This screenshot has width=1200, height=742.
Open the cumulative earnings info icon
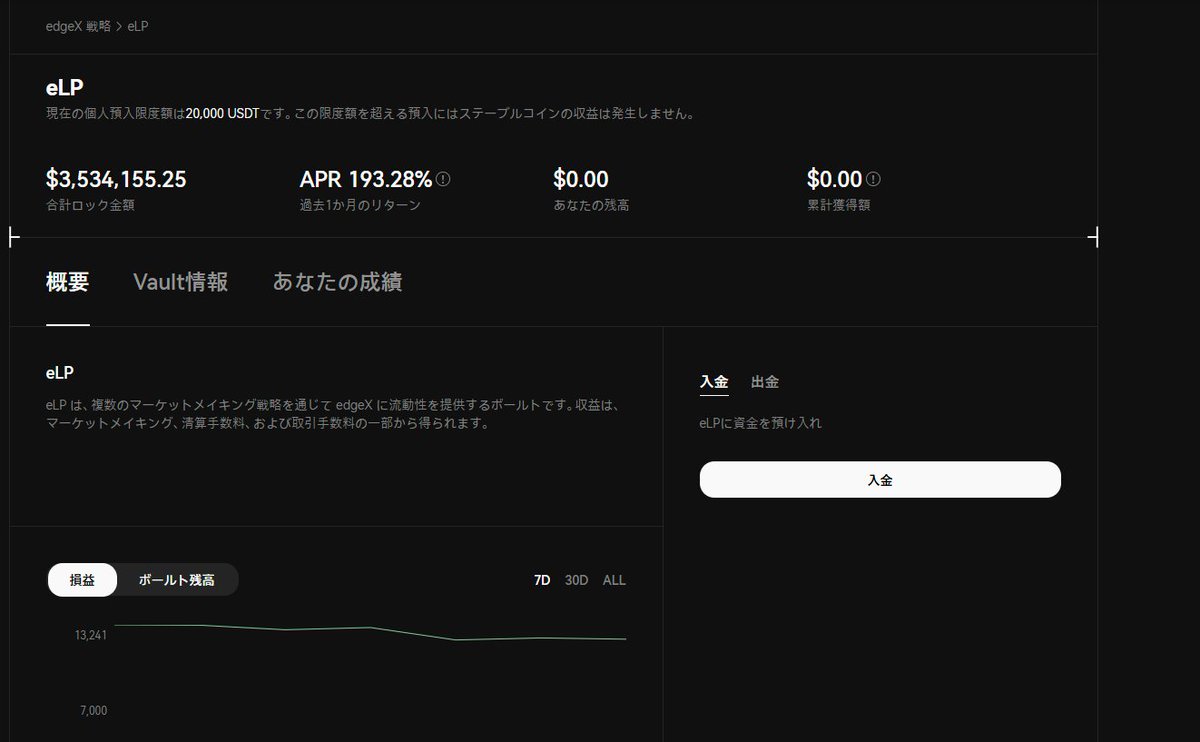pyautogui.click(x=873, y=179)
